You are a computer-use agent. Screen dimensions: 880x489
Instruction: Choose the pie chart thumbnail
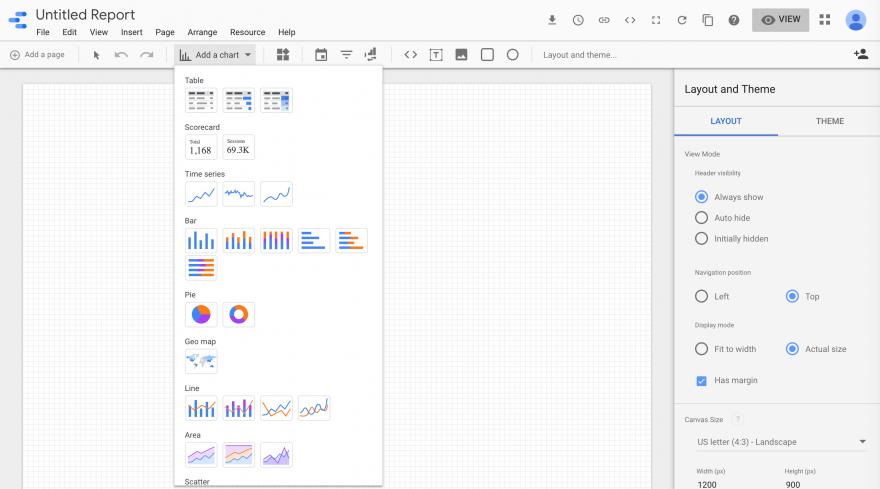coord(201,314)
